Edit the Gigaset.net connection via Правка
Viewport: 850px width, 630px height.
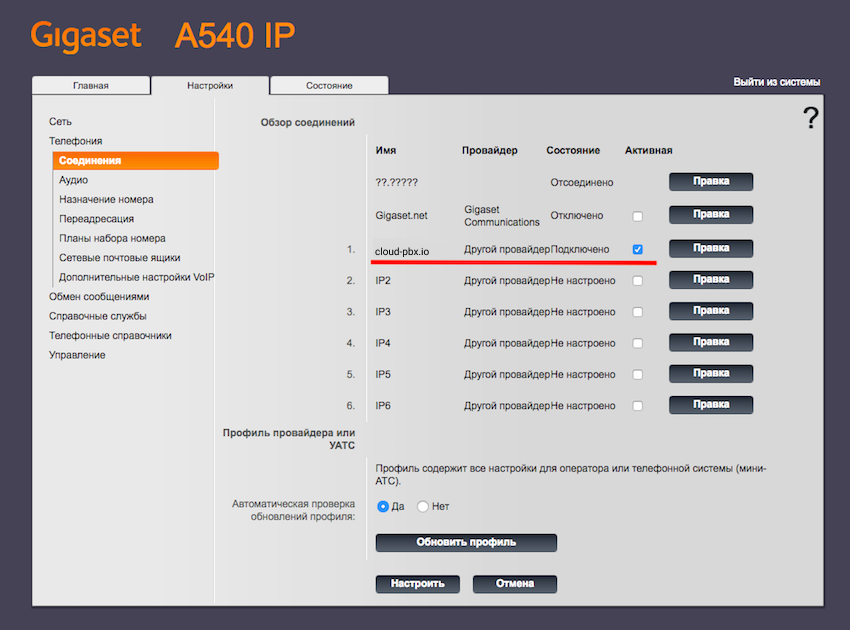click(710, 214)
